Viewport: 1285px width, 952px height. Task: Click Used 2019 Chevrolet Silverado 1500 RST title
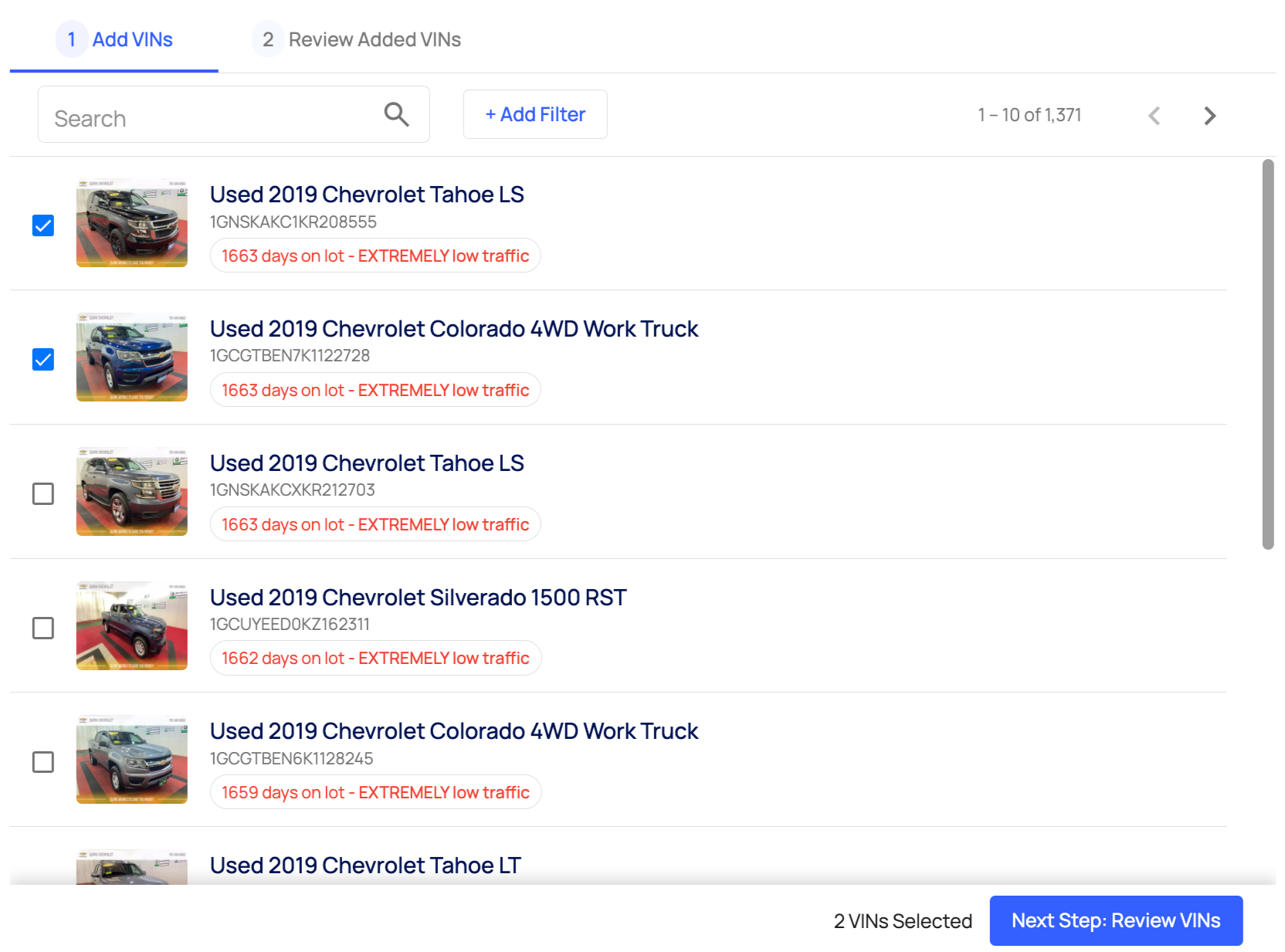(x=419, y=598)
